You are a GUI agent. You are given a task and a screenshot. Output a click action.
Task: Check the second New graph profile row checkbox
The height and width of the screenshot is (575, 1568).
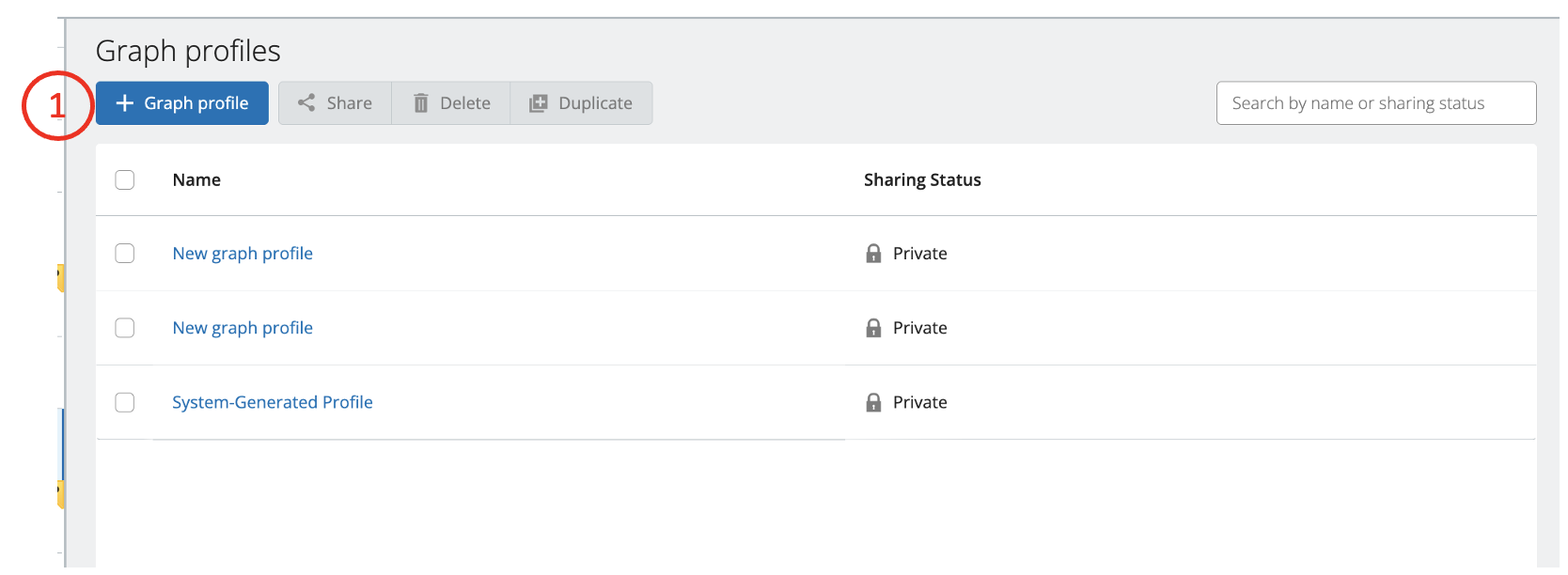click(x=125, y=328)
